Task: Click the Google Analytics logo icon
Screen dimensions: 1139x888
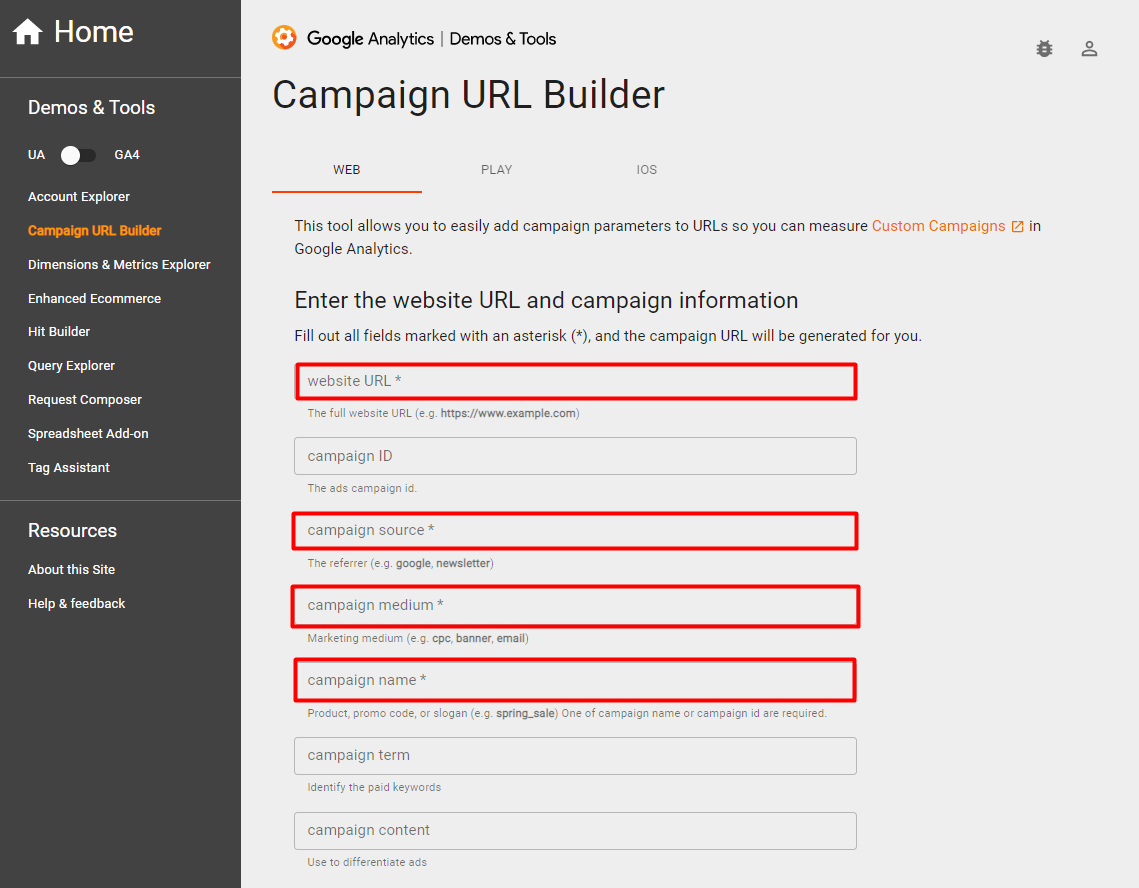Action: 284,39
